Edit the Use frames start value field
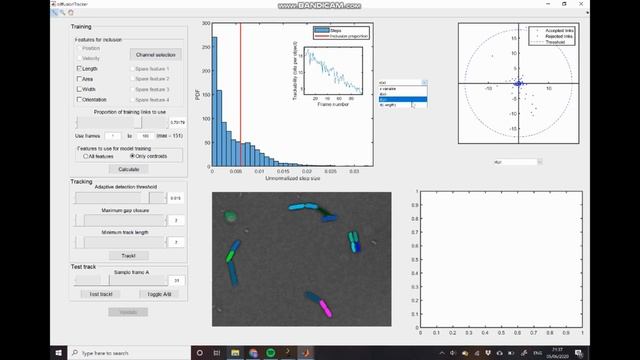Viewport: 640px width, 360px height. click(x=113, y=136)
